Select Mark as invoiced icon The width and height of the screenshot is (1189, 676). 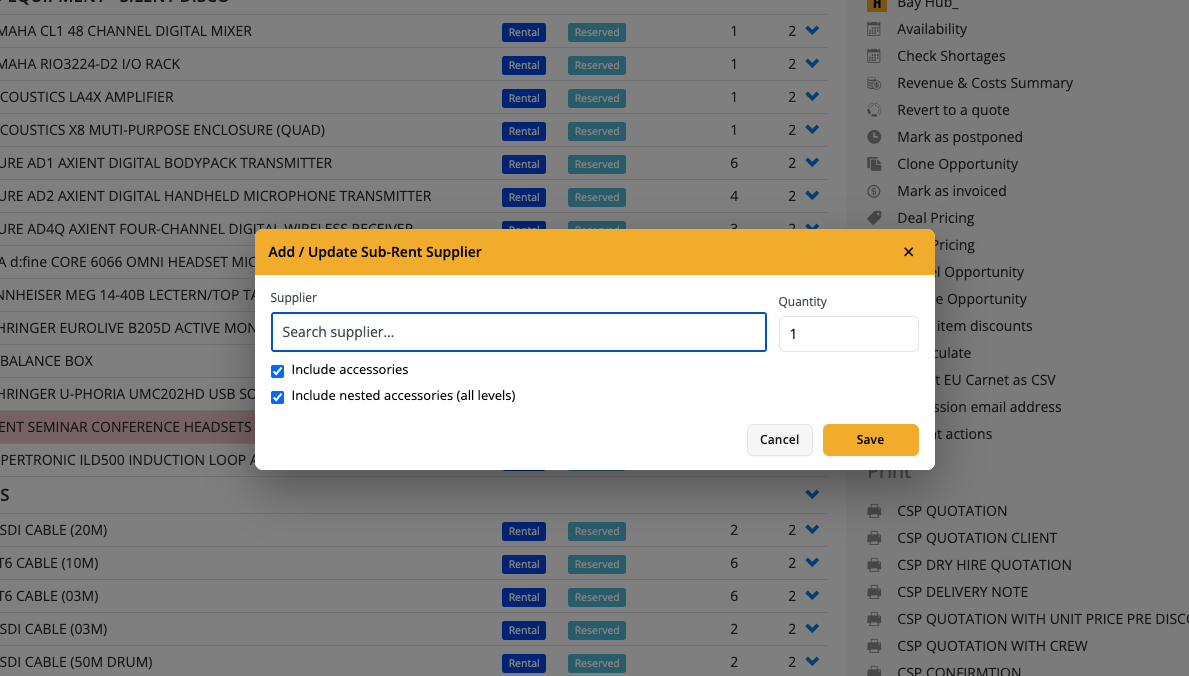tap(874, 191)
